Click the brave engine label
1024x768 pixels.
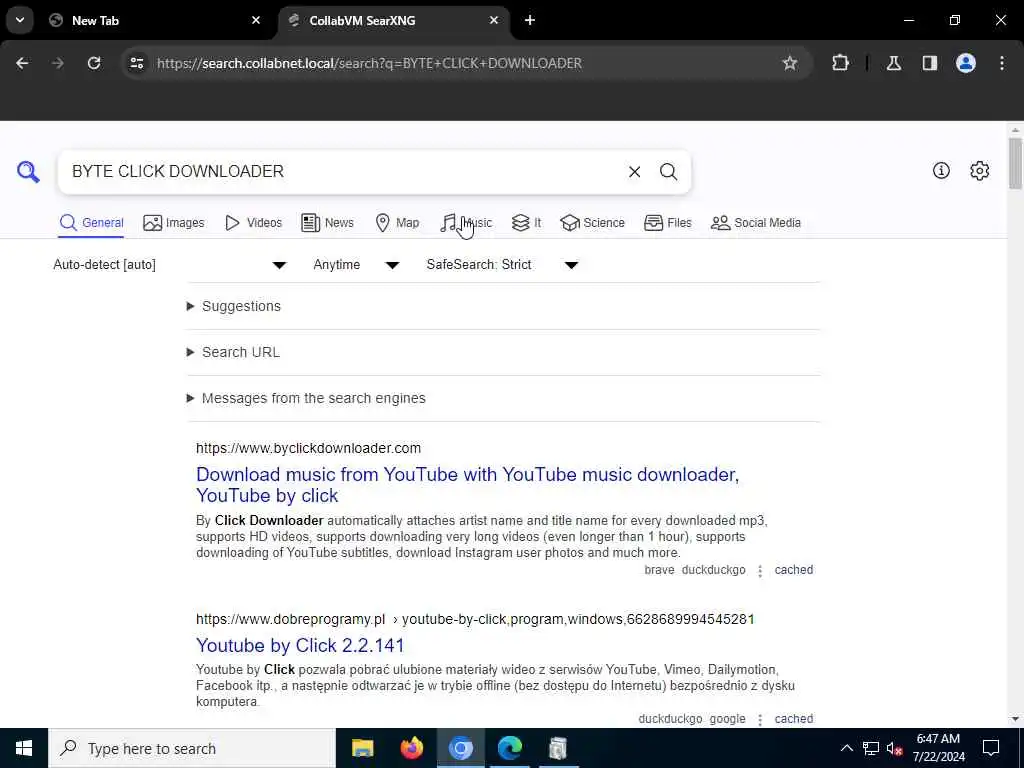coord(659,570)
